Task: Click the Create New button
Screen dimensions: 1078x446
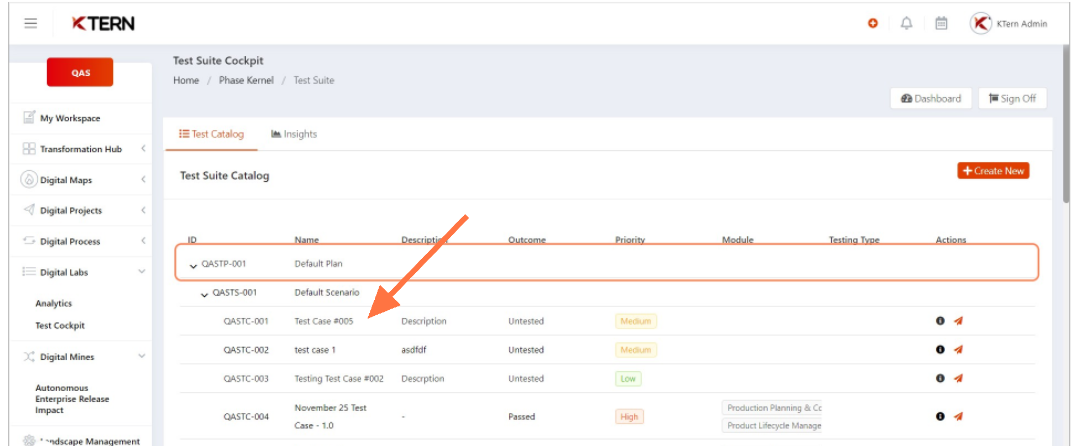Action: [993, 170]
